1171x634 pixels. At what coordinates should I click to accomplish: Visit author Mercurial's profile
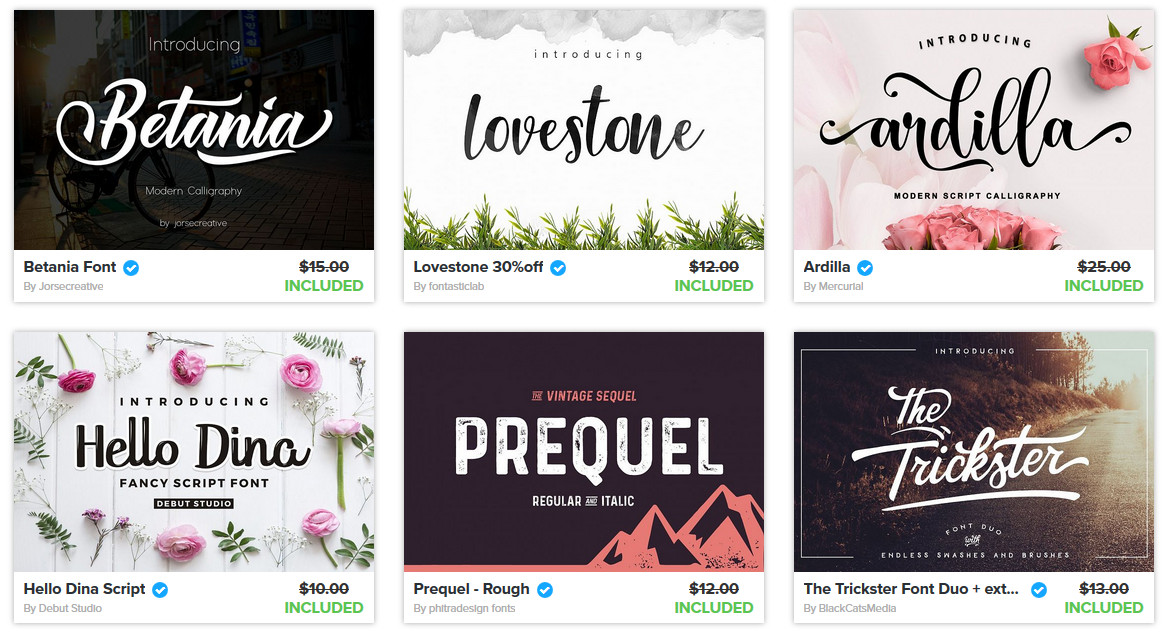click(x=833, y=286)
